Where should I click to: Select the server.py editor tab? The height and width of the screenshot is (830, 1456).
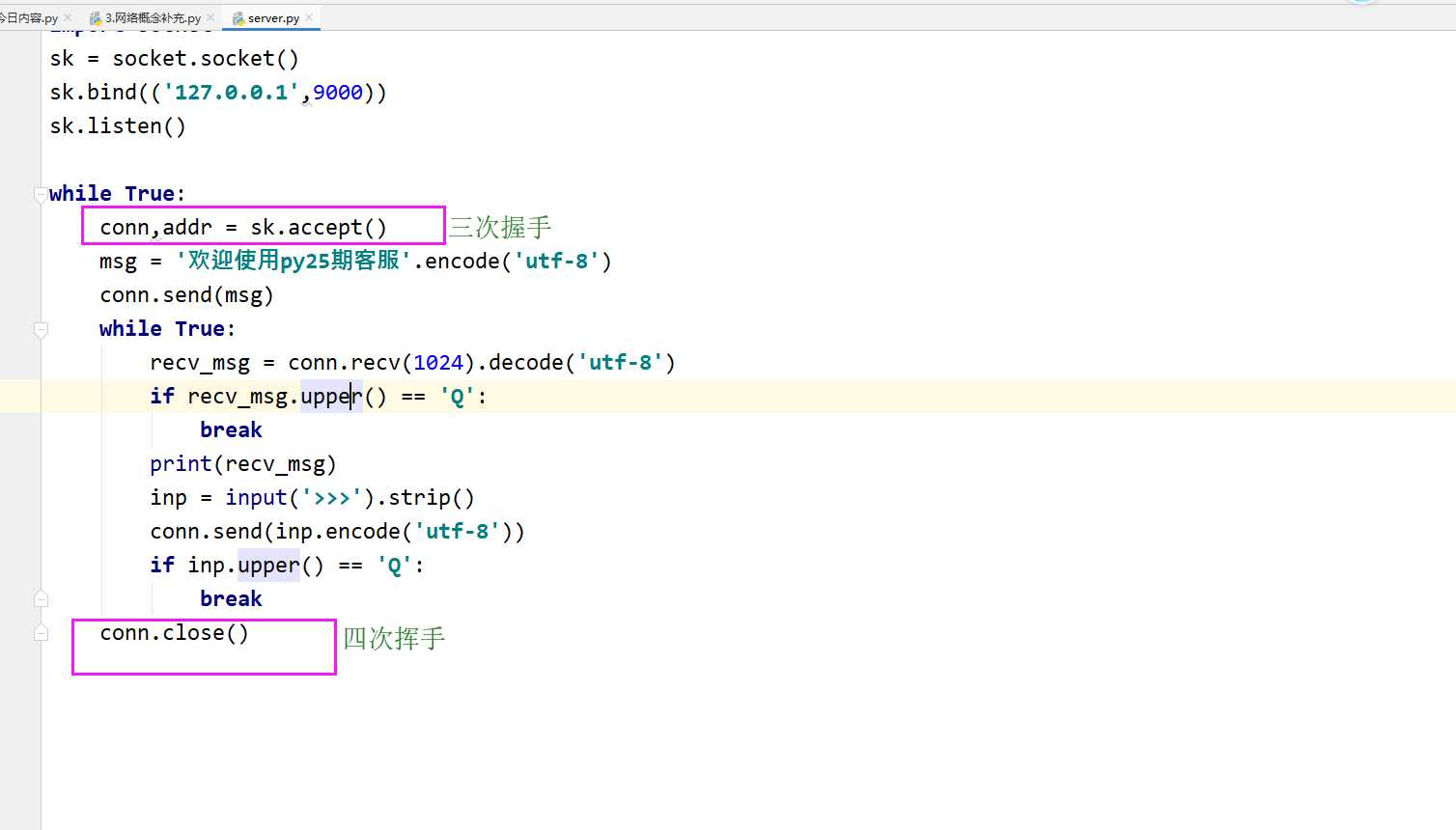273,17
